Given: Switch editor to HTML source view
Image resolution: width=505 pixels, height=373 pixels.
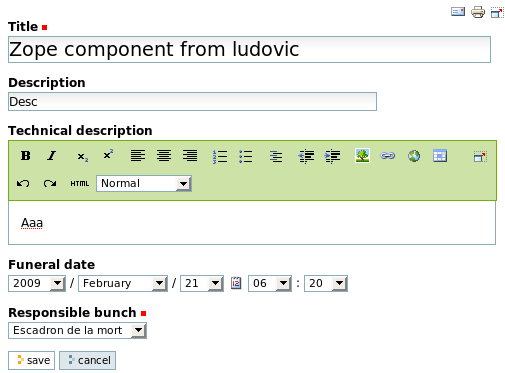Looking at the screenshot, I should [80, 184].
